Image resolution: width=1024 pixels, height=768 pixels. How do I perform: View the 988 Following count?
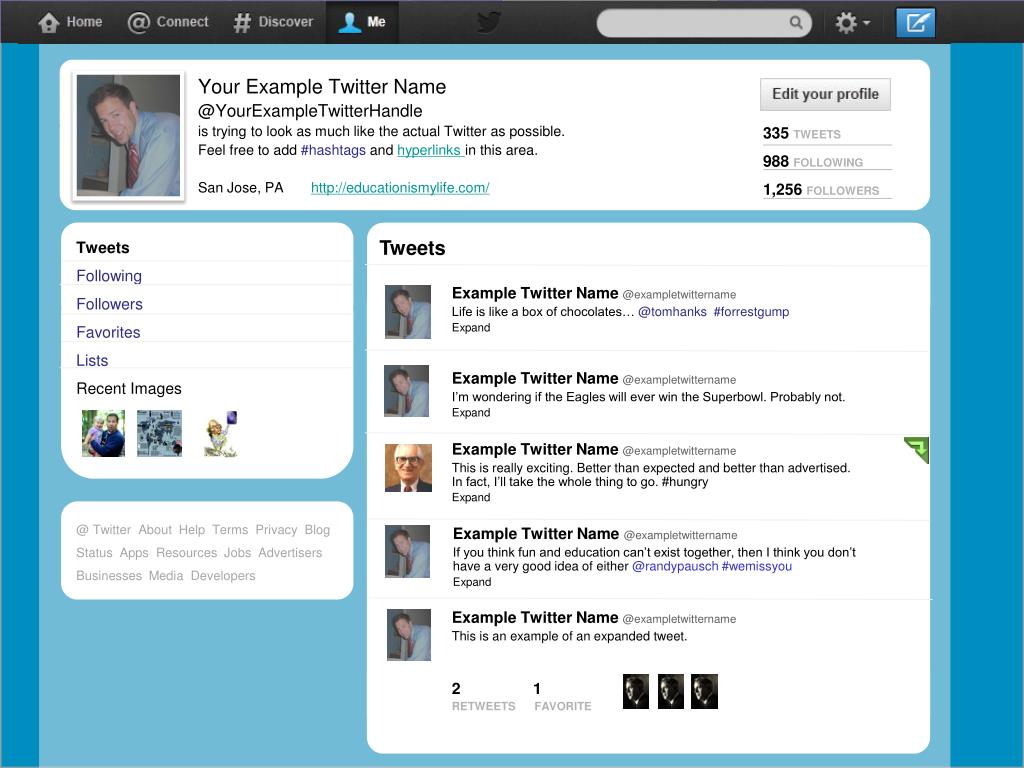813,161
